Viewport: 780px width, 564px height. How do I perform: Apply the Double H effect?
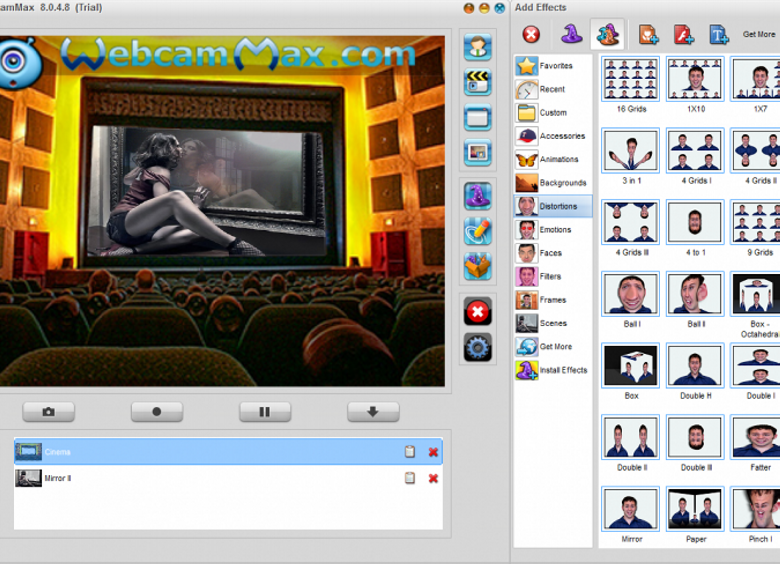[x=695, y=365]
